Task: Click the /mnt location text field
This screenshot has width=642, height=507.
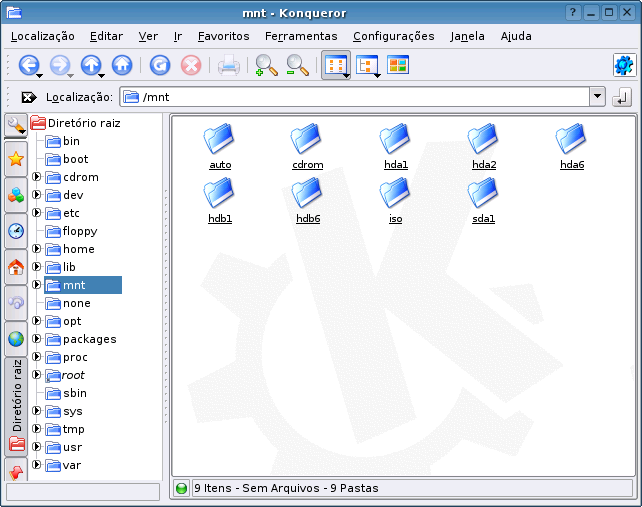Action: pos(354,97)
